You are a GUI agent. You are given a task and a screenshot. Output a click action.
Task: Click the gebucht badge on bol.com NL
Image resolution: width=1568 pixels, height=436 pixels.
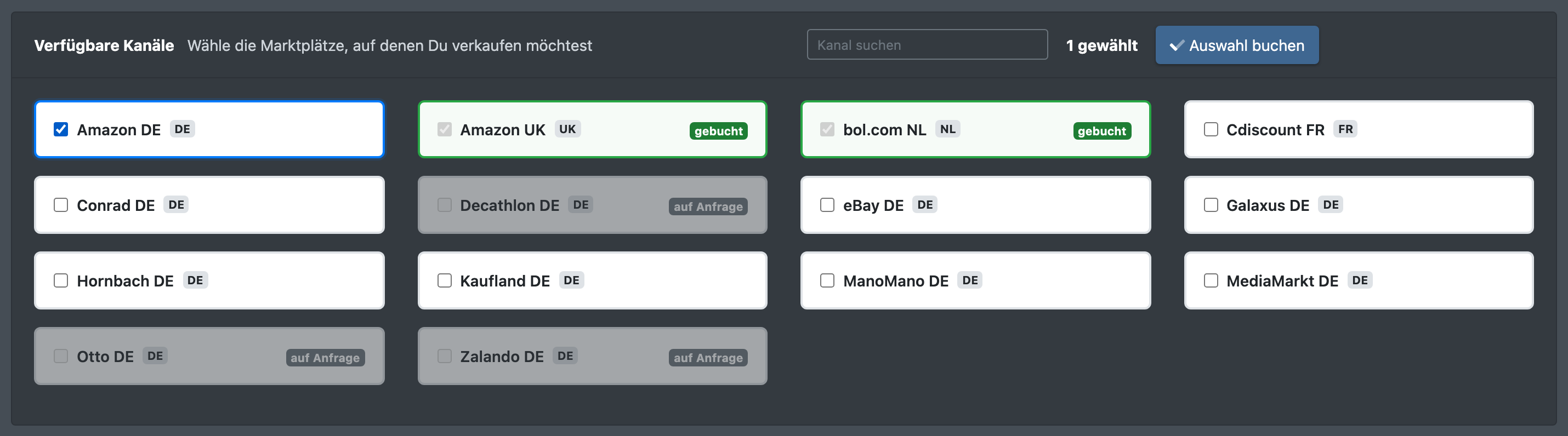pos(1102,131)
